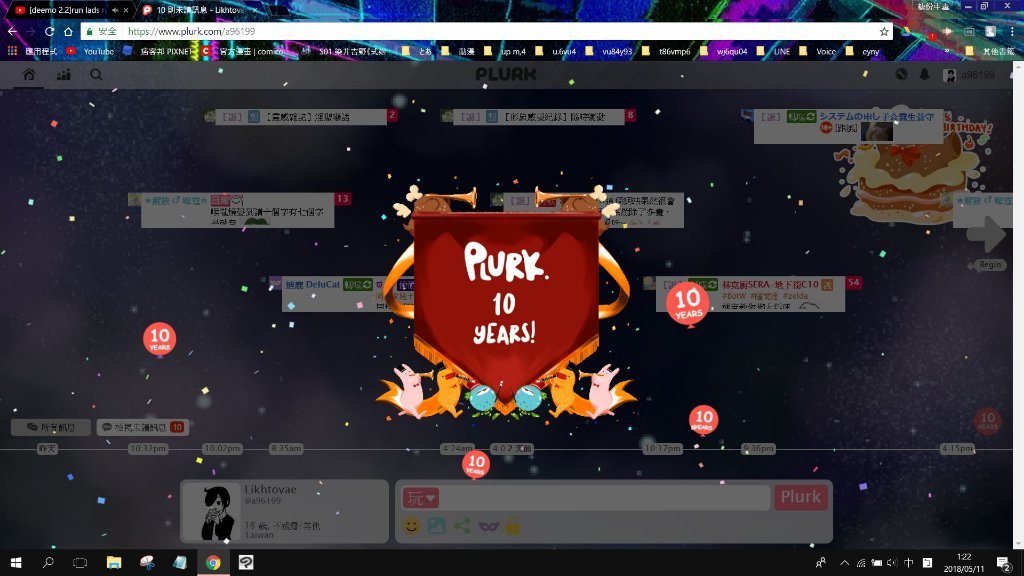Viewport: 1024px width, 576px height.
Task: Show hidden bookmarks with the » chevron
Action: pos(947,51)
